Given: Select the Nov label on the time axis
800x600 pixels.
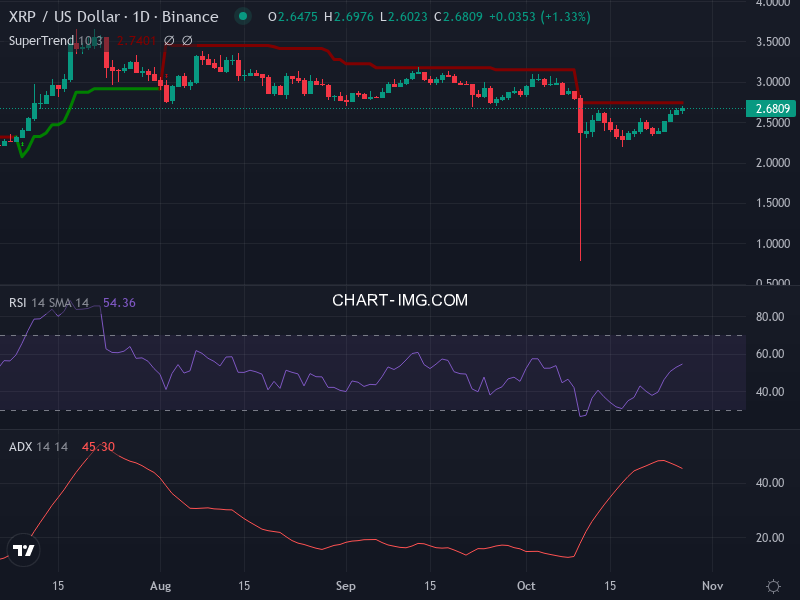Looking at the screenshot, I should (x=712, y=586).
